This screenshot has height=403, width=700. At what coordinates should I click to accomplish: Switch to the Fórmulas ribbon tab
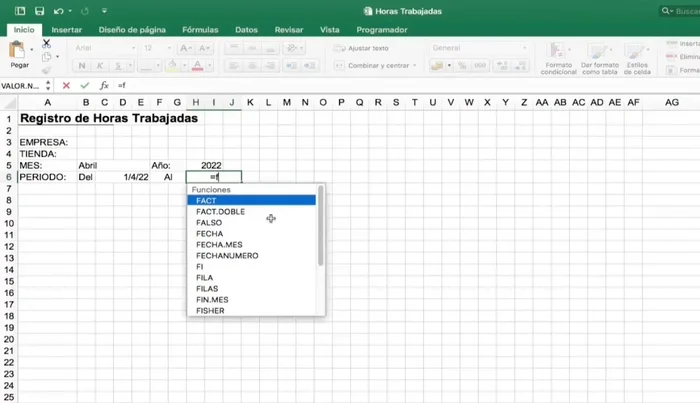(200, 30)
